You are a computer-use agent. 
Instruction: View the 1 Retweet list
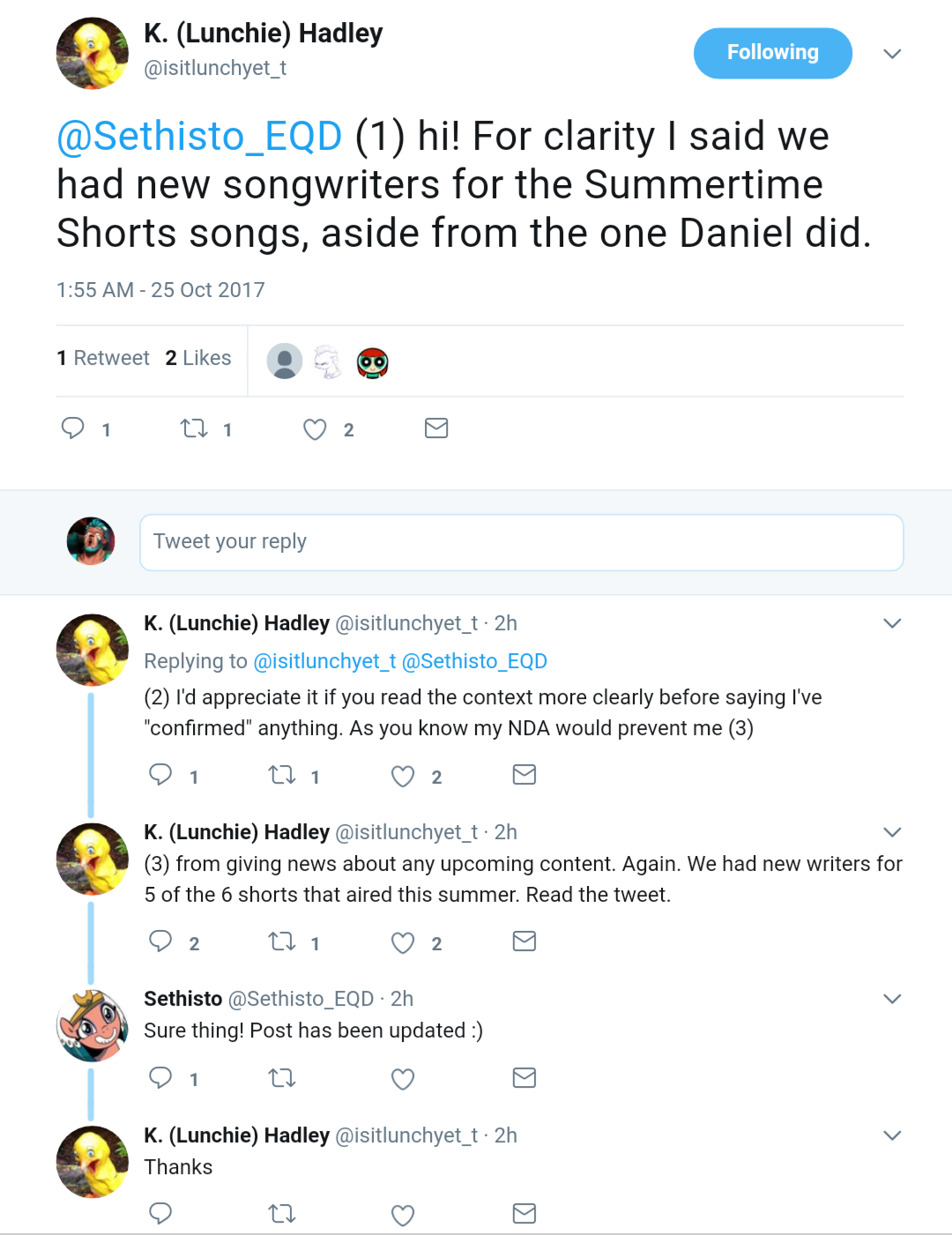coord(103,358)
